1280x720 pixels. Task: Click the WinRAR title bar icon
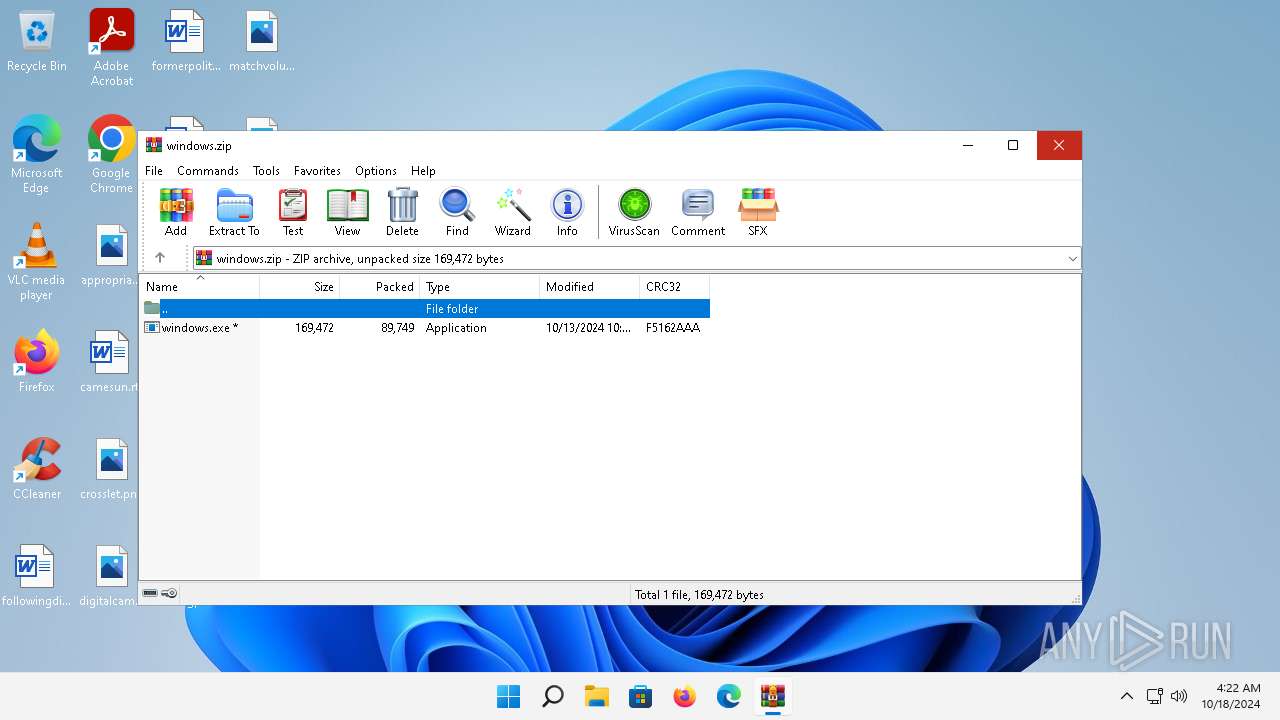(x=153, y=145)
